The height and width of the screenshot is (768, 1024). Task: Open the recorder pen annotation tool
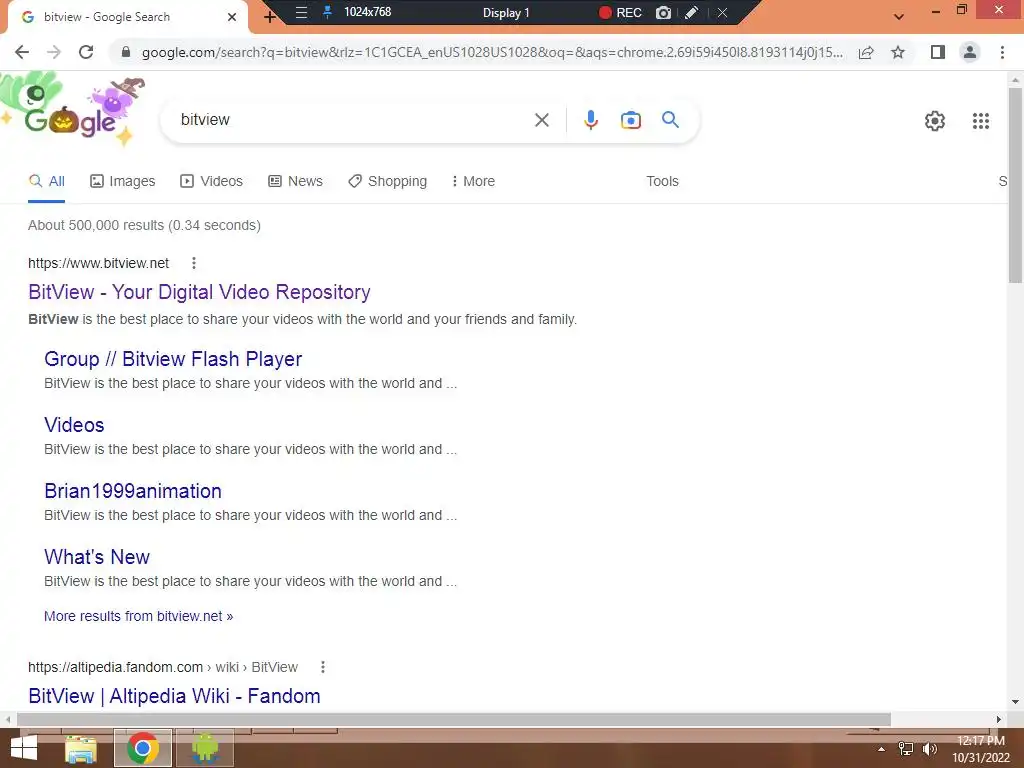point(692,12)
